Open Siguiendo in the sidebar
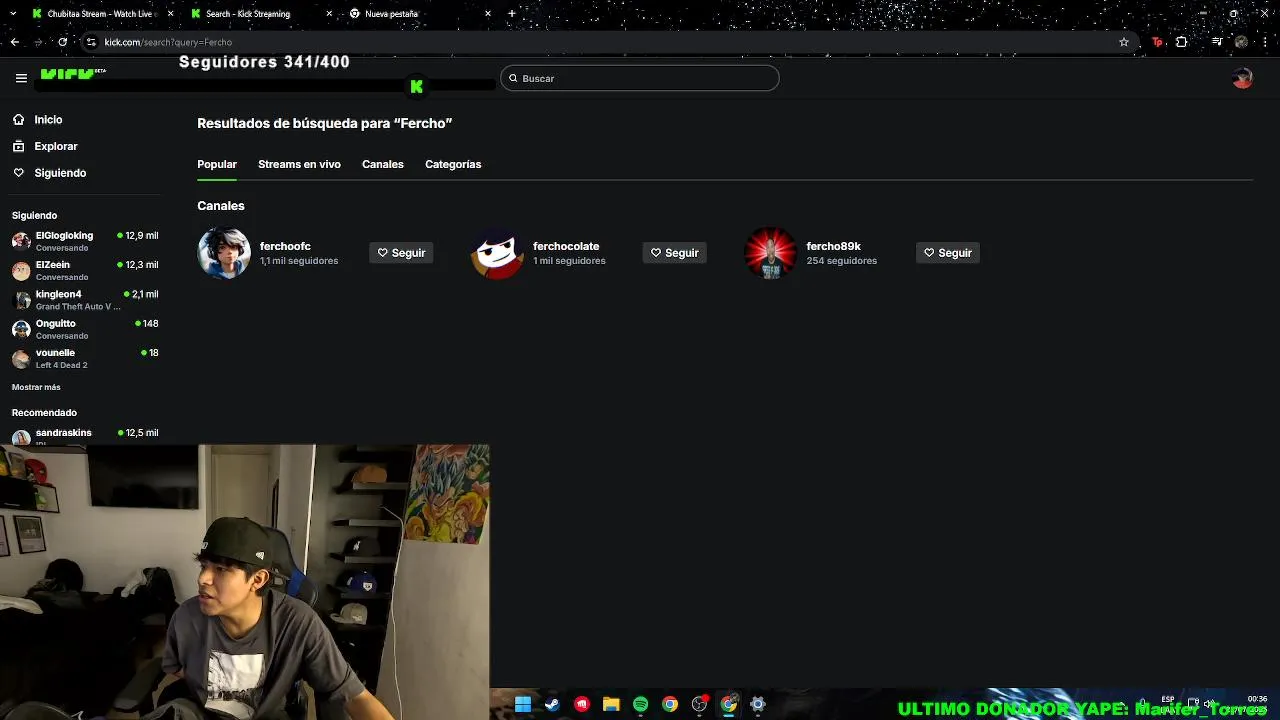 pyautogui.click(x=60, y=173)
